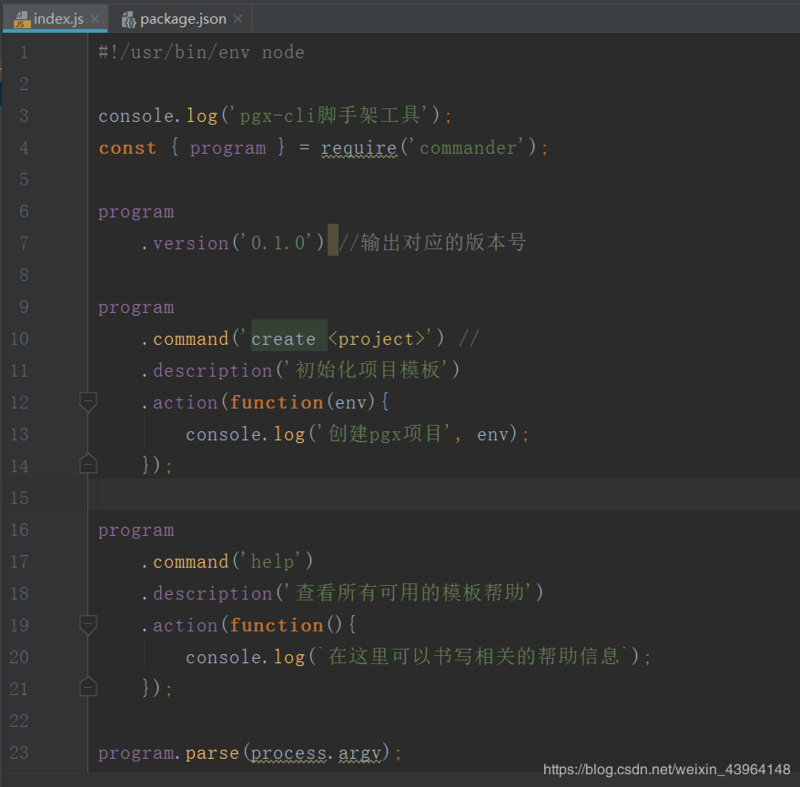Click the '.version' method call
This screenshot has width=800, height=787.
tap(184, 243)
